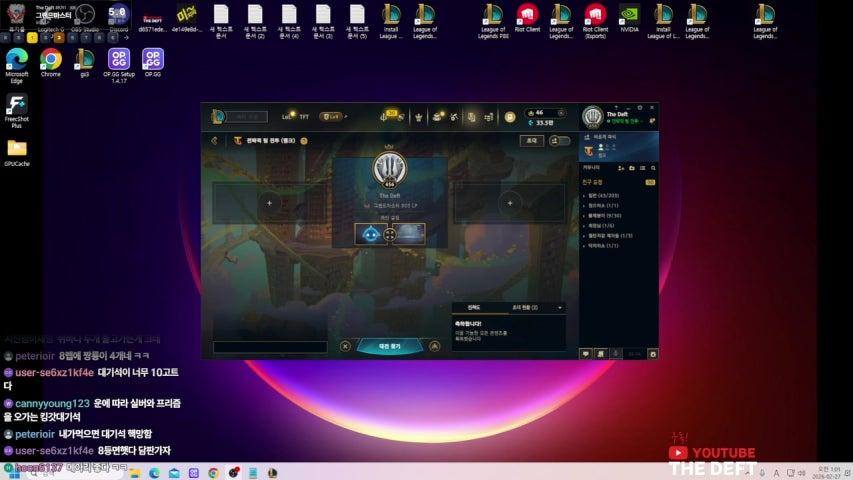
Task: Open the crown icon in League client navbar
Action: click(x=418, y=117)
